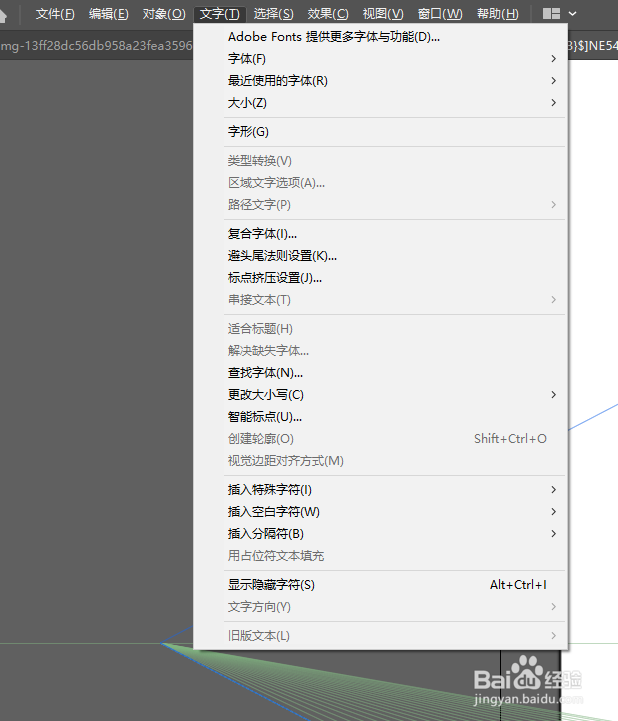Open the 效果(C) menu
The image size is (618, 721).
[x=328, y=14]
